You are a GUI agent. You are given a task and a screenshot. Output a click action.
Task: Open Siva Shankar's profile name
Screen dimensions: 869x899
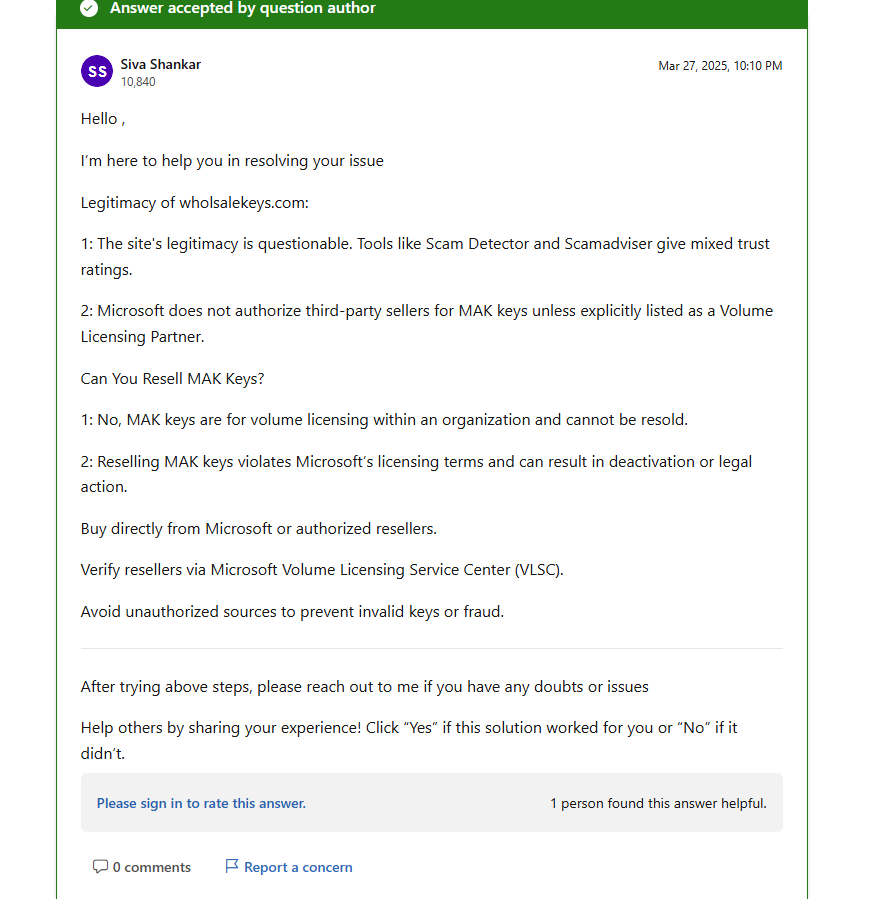pos(161,64)
